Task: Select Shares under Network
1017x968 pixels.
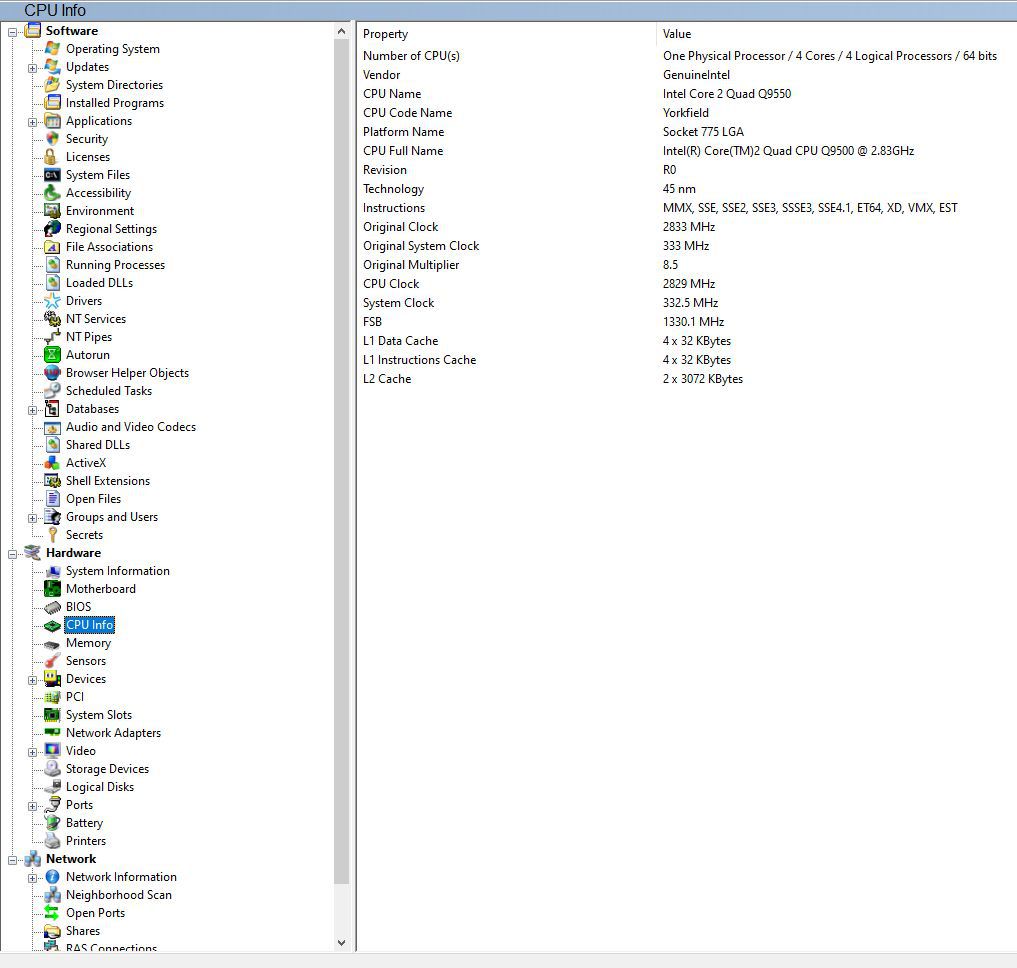Action: pyautogui.click(x=83, y=931)
